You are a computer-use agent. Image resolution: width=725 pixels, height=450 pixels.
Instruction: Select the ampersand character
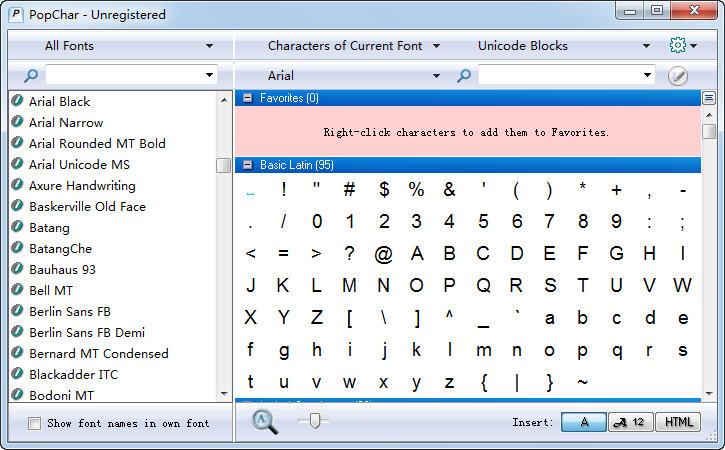pyautogui.click(x=449, y=189)
